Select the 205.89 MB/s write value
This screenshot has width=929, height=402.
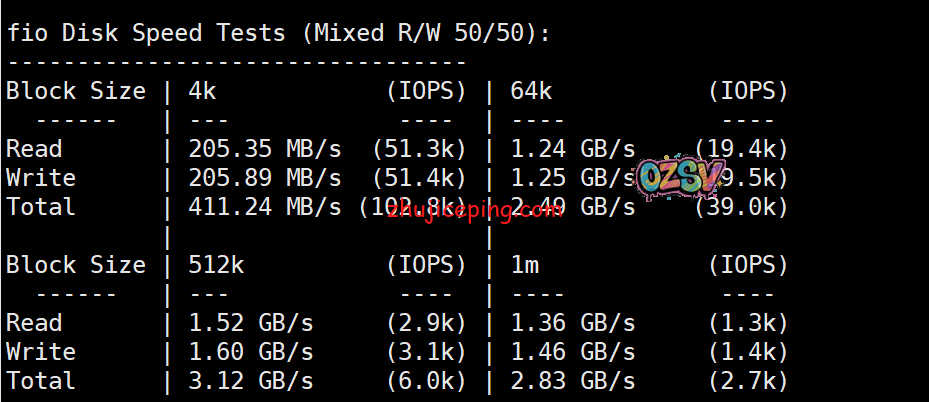pos(265,178)
